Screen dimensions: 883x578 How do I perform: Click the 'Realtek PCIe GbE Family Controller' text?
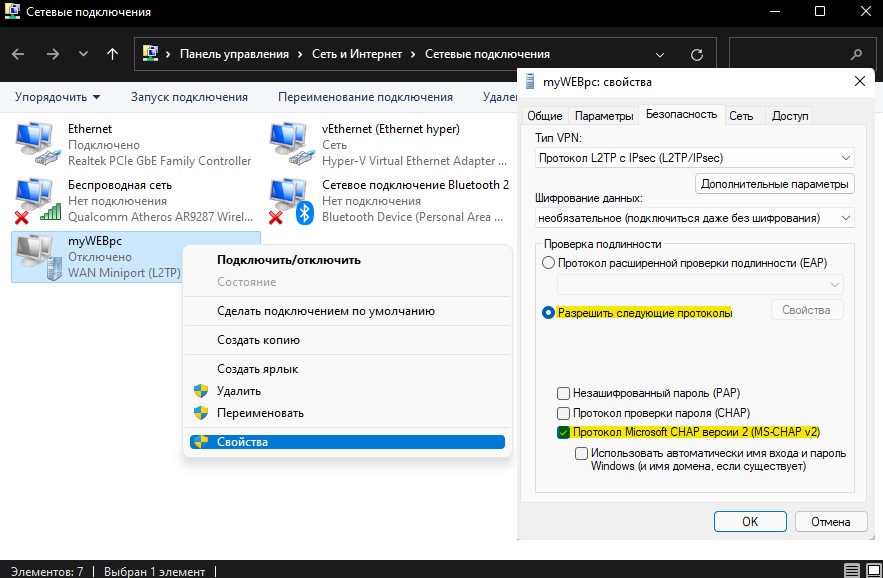click(x=159, y=161)
